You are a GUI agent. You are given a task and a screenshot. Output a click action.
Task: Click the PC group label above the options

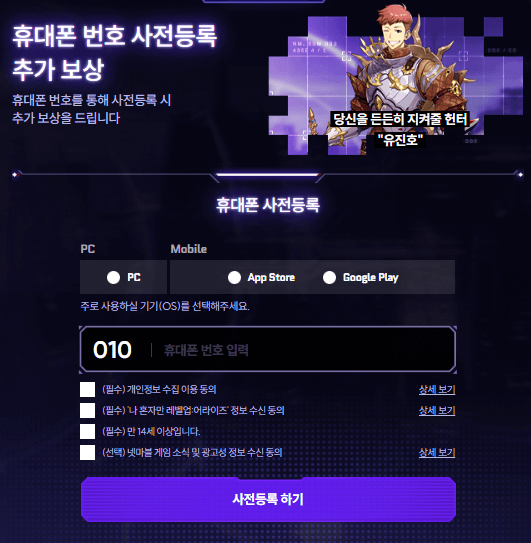click(x=88, y=249)
